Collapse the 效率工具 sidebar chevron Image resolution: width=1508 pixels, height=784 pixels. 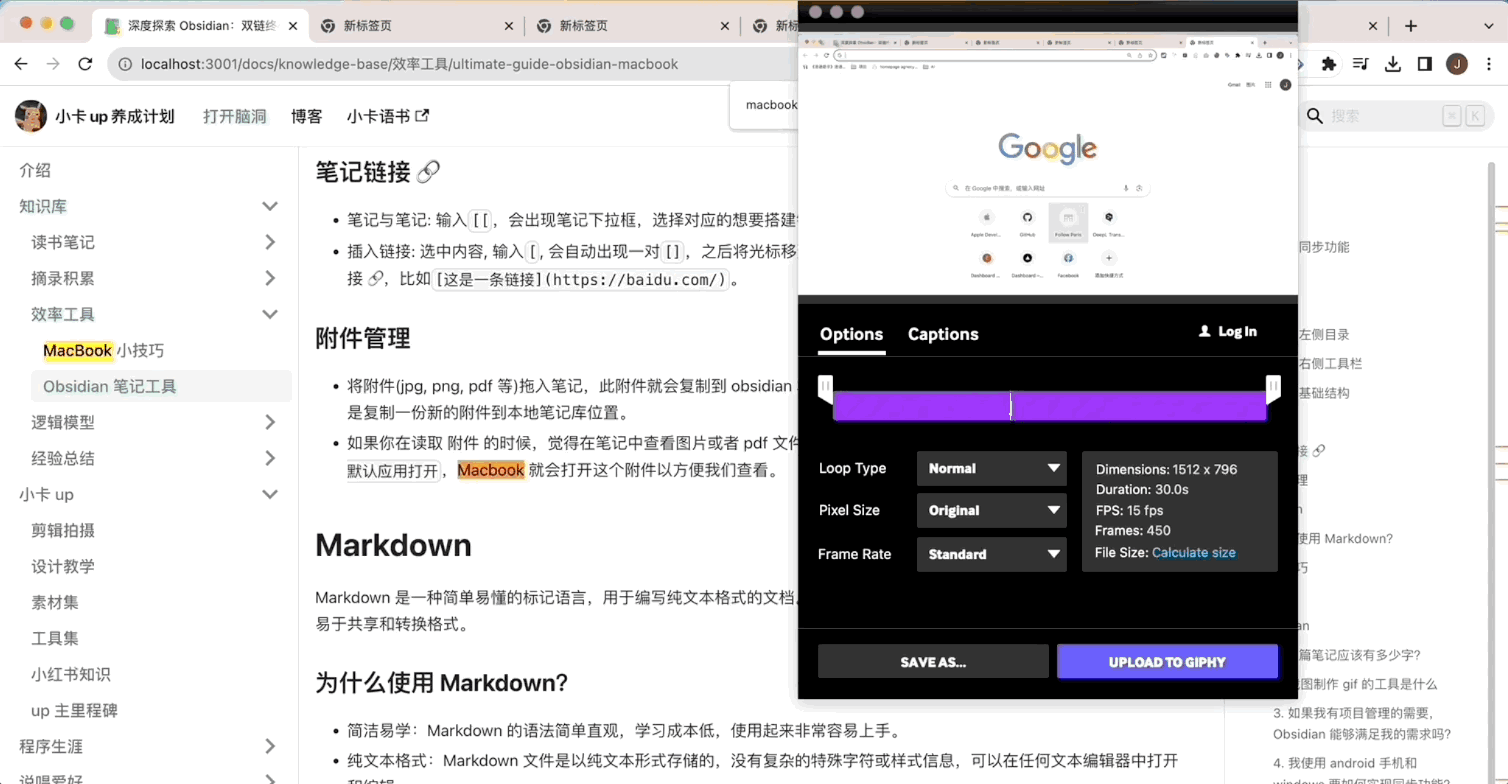(269, 314)
